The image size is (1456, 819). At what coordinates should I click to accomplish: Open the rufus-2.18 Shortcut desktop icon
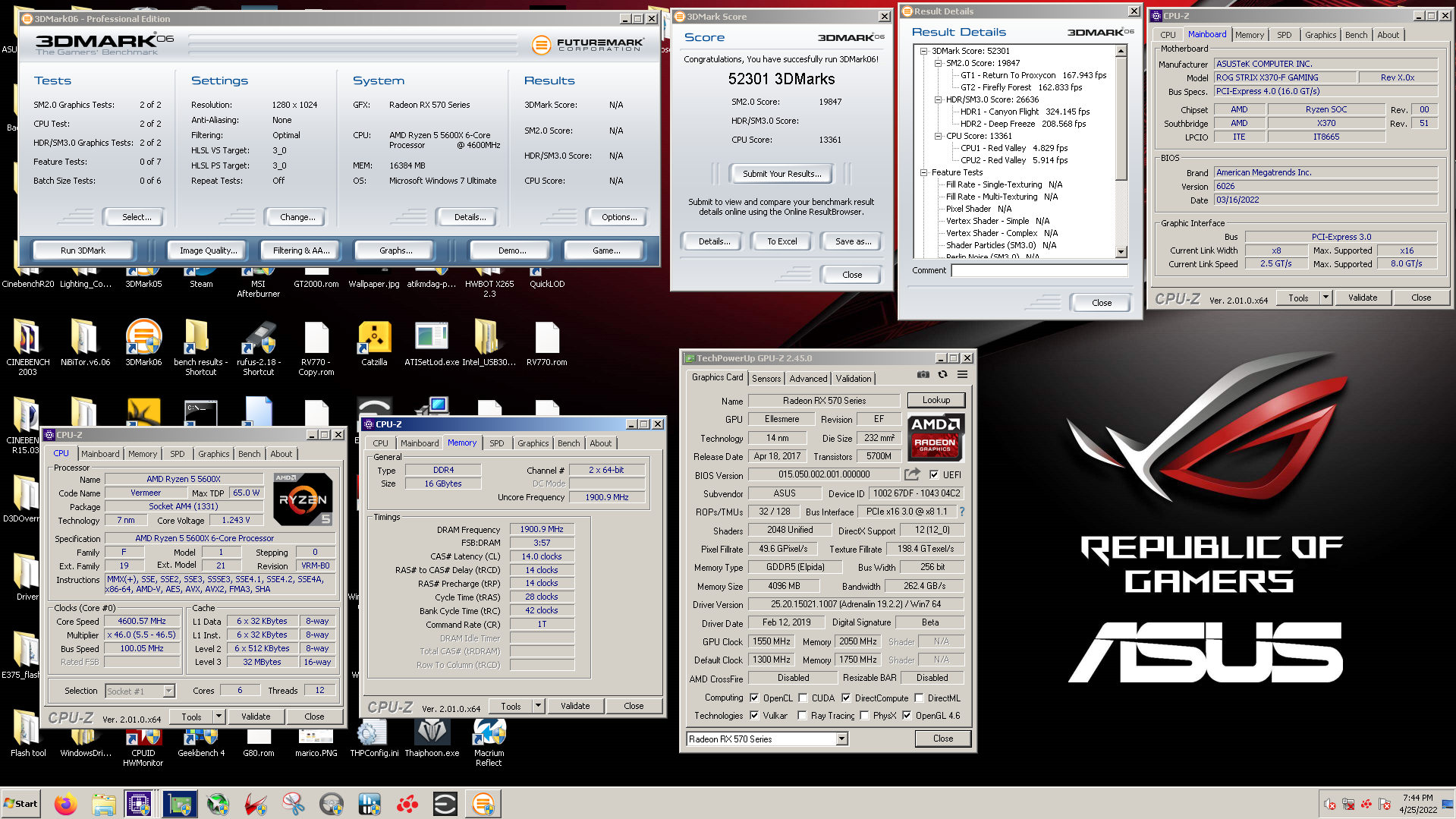tap(259, 348)
